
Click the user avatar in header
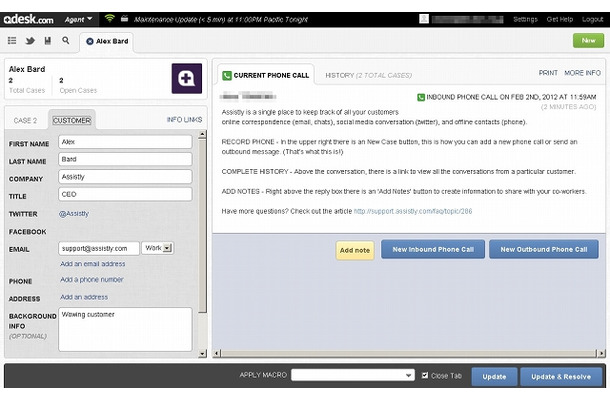tap(424, 19)
